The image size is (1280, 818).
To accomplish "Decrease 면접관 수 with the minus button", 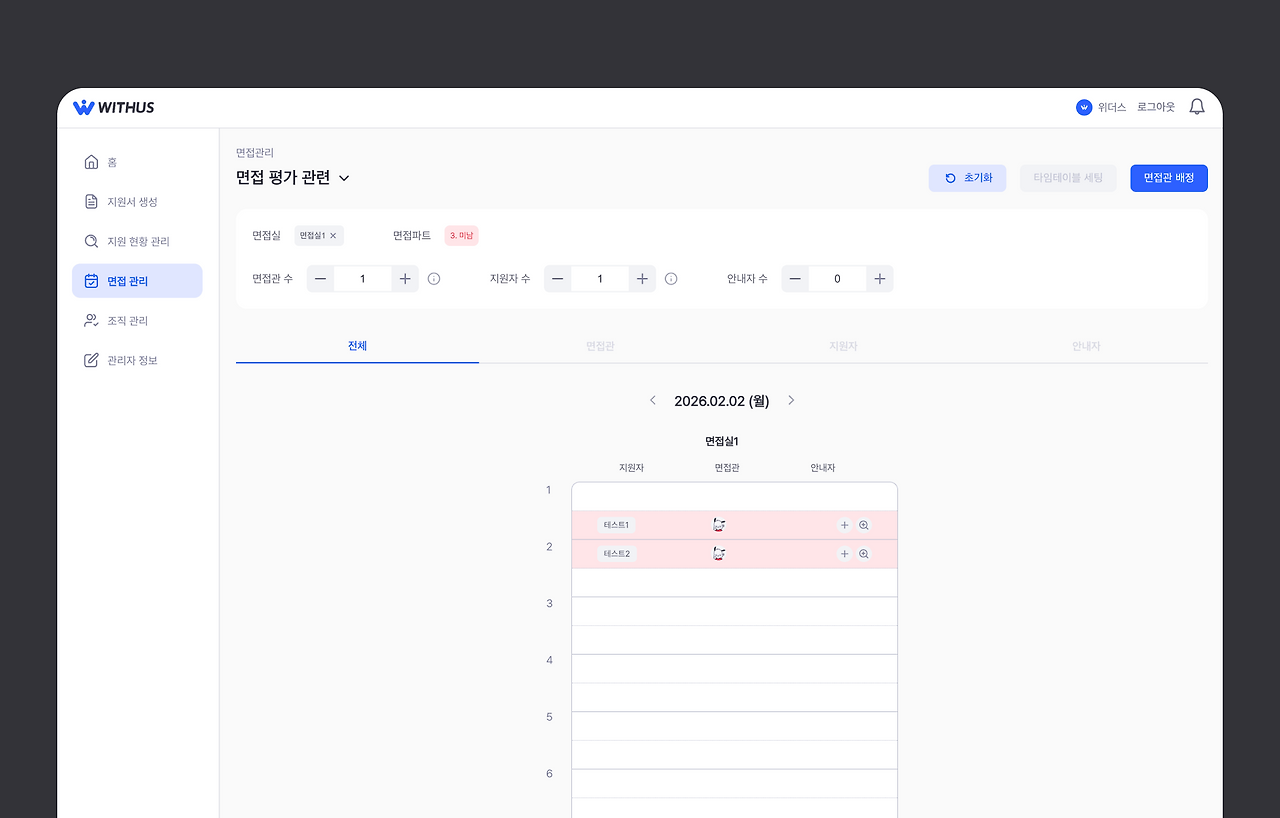I will pos(320,279).
